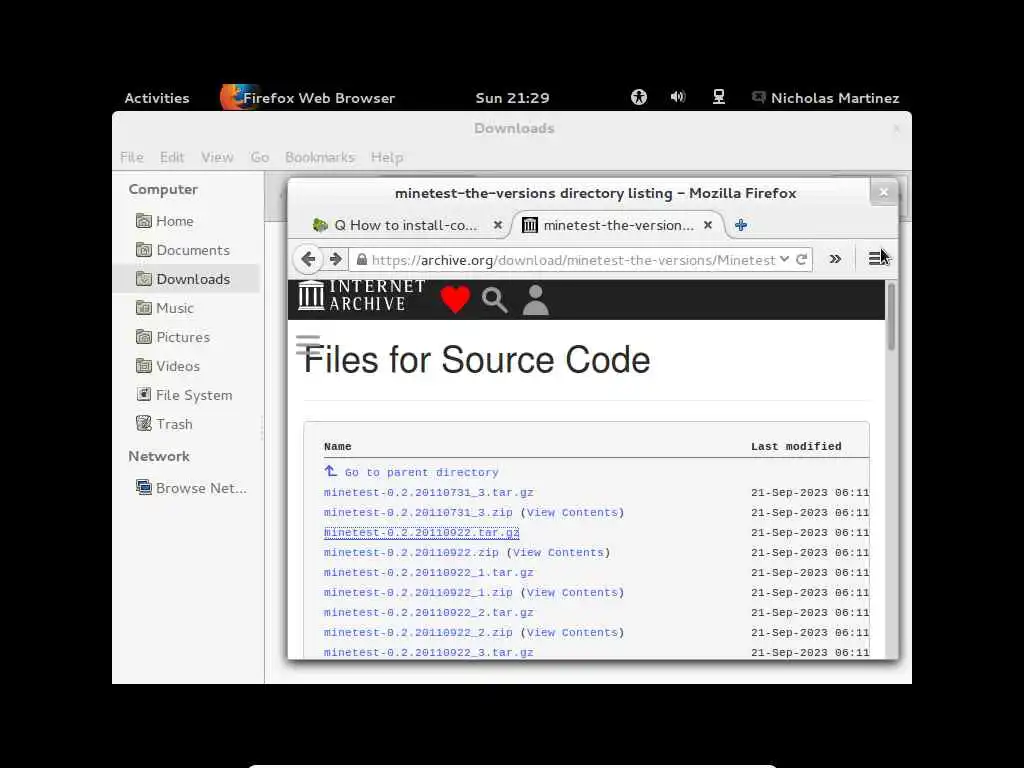
Task: Download minetest-0.2.20110922_1.tar.gz
Action: click(428, 573)
